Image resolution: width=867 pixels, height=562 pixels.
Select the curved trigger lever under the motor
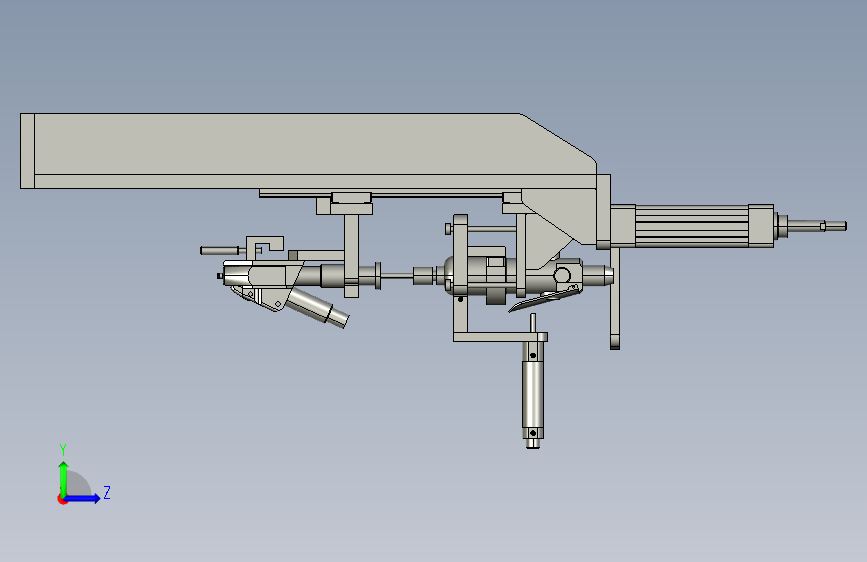coord(545,299)
